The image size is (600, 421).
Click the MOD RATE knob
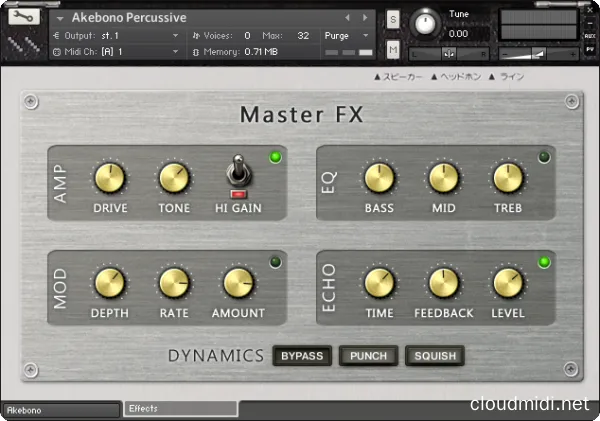(x=174, y=283)
